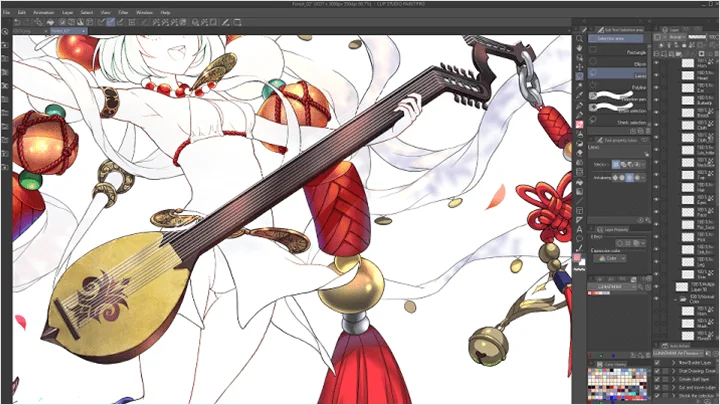Select the Pen tool
This screenshot has height=405, width=720.
coord(579,106)
